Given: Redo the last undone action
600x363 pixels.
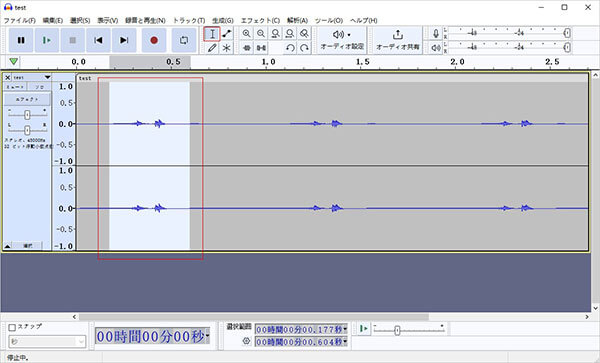Looking at the screenshot, I should click(x=304, y=48).
